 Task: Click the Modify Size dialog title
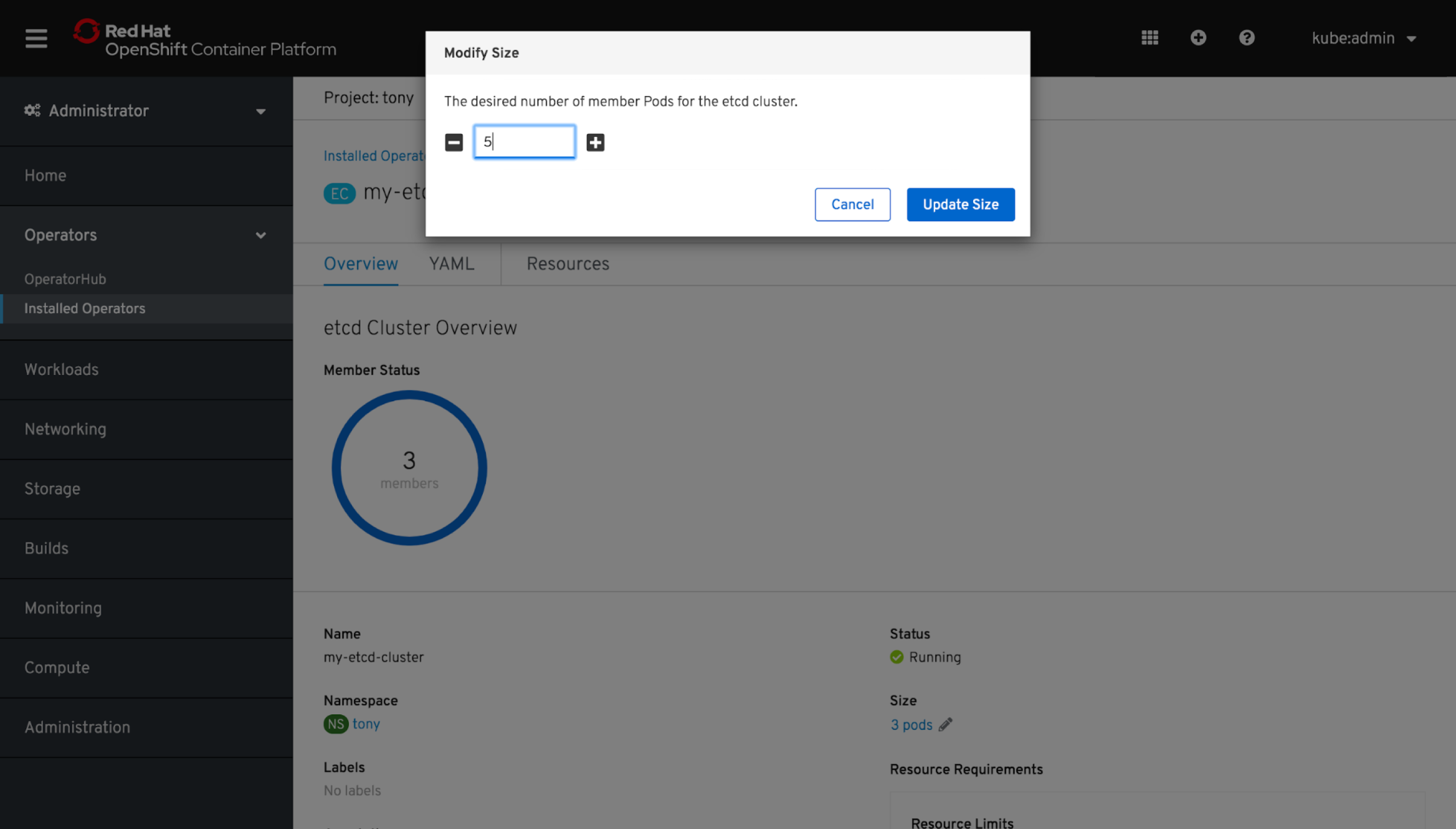481,53
